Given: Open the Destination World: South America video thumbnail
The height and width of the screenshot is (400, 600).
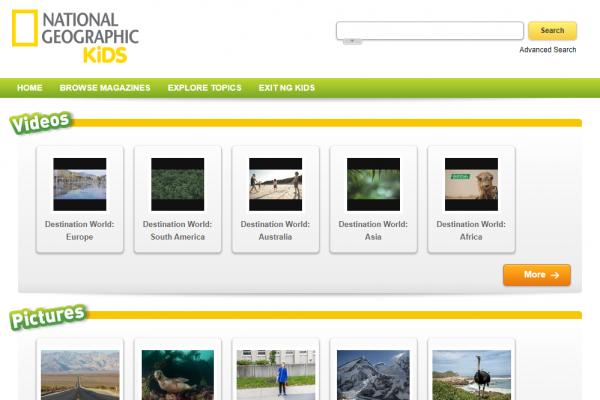Looking at the screenshot, I should point(178,184).
